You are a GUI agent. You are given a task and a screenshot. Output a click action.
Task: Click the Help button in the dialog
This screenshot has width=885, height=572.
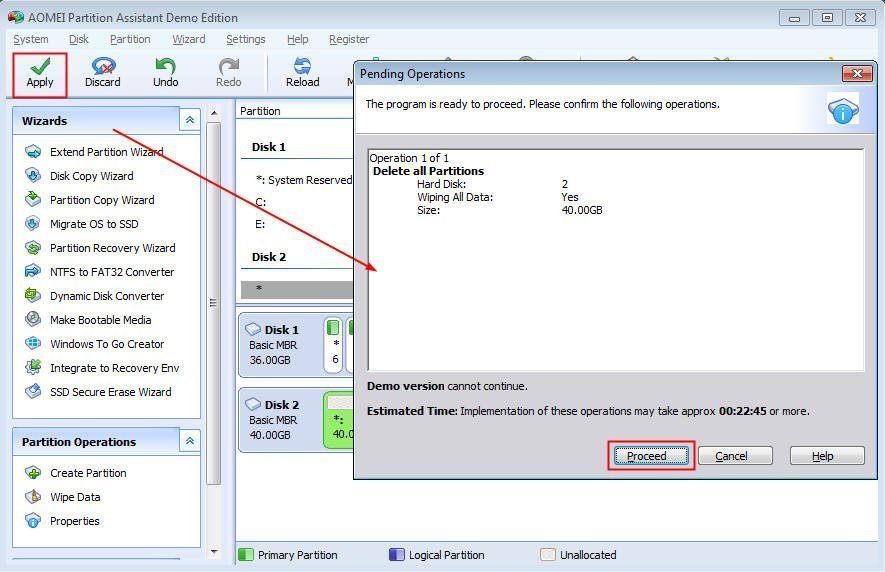coord(827,456)
